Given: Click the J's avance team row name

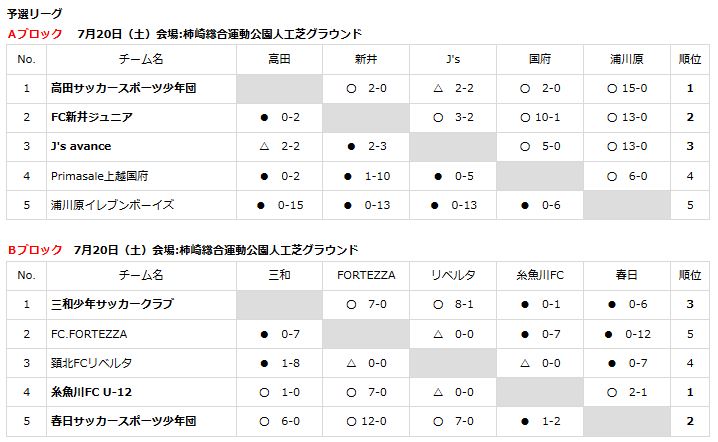Looking at the screenshot, I should (x=81, y=146).
